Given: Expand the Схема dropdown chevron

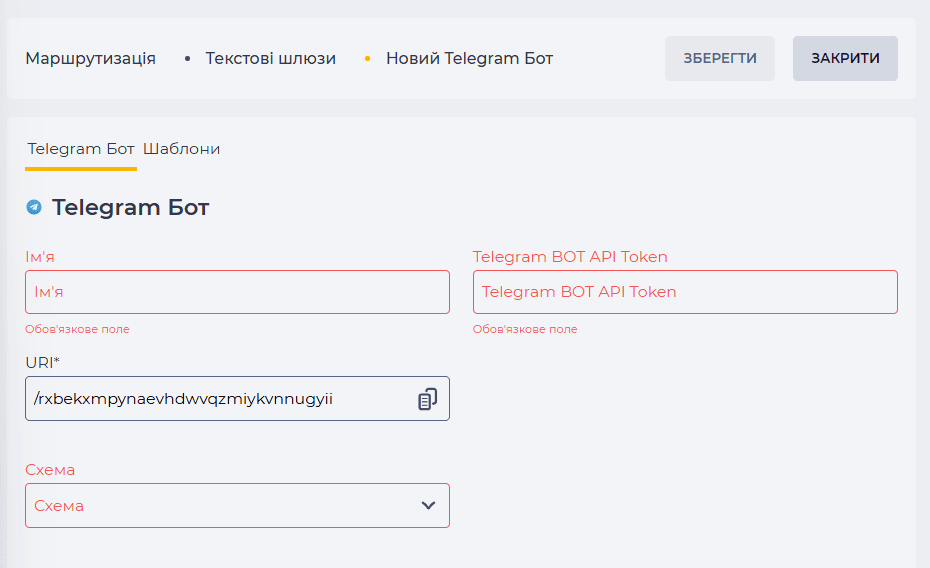Looking at the screenshot, I should pos(428,506).
